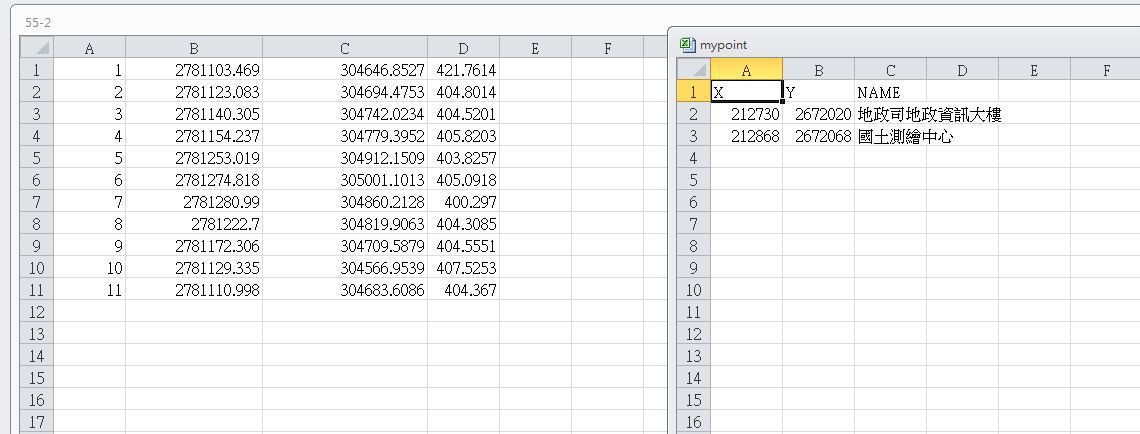The height and width of the screenshot is (434, 1140).
Task: Click cell containing 212868
Action: coord(747,137)
